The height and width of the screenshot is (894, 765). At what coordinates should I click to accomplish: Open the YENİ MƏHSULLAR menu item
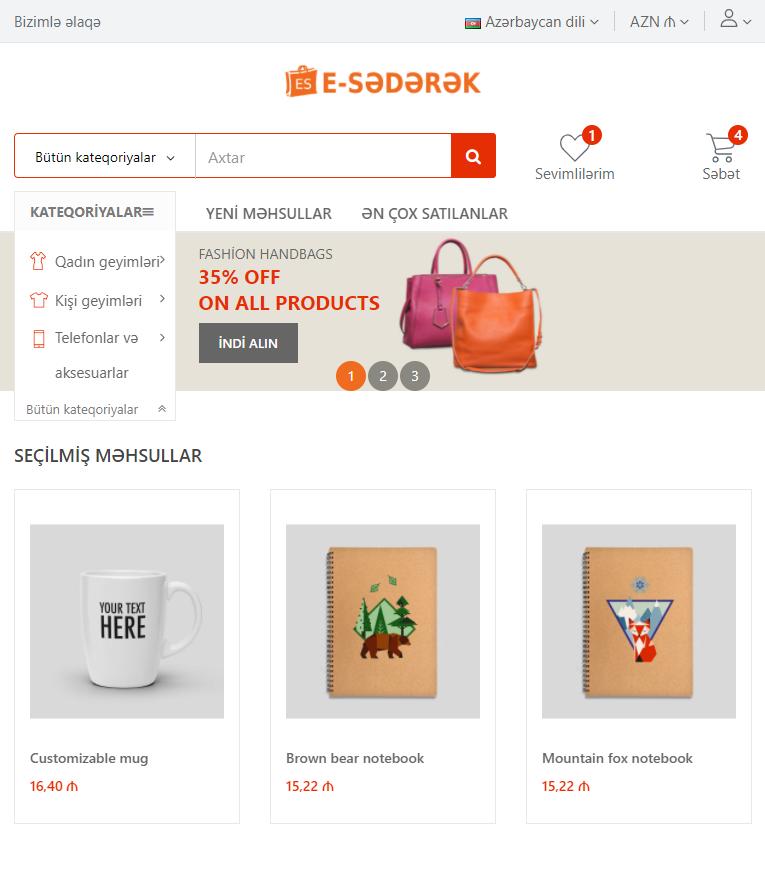click(268, 214)
